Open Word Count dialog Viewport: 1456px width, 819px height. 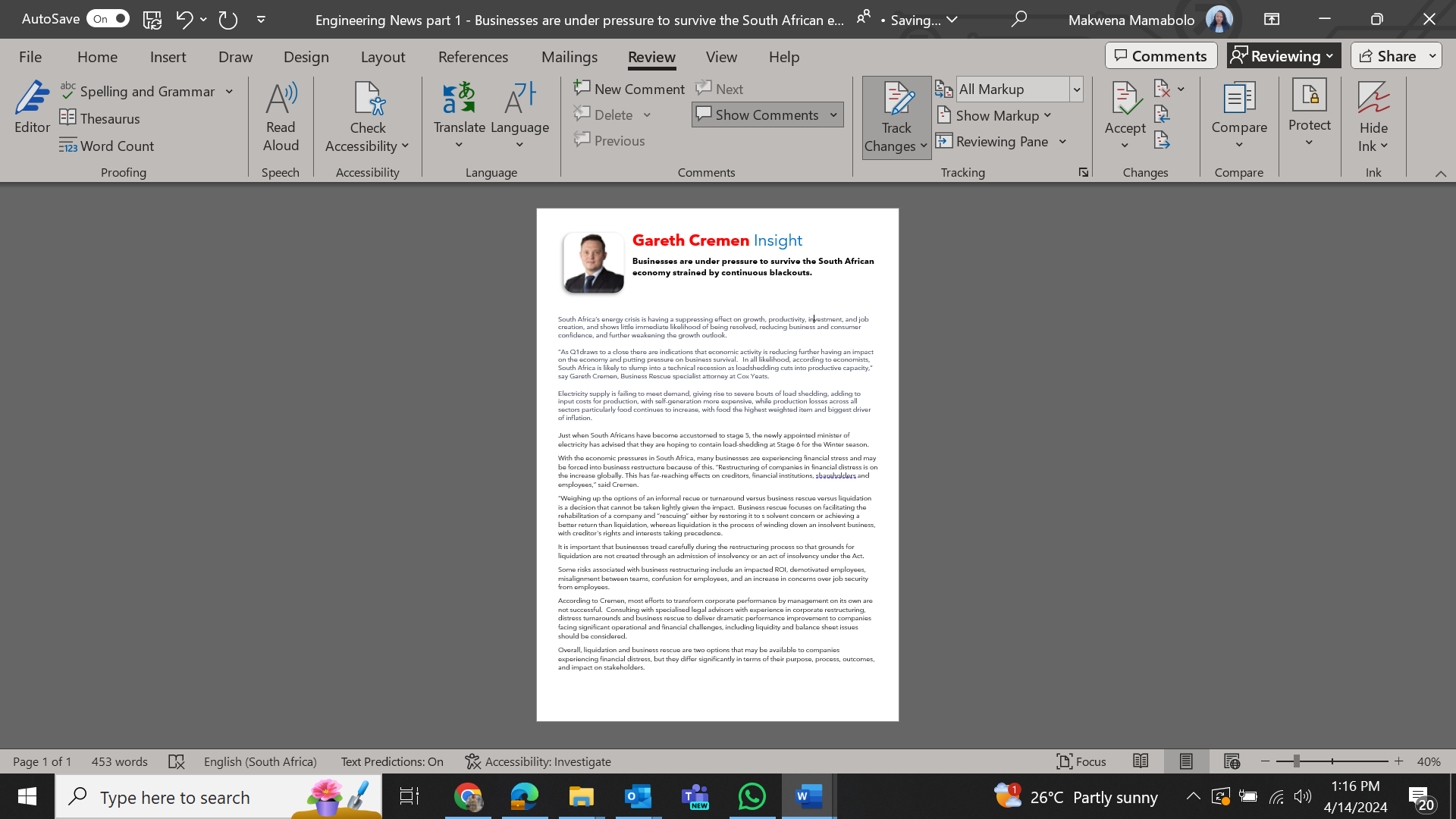point(107,146)
